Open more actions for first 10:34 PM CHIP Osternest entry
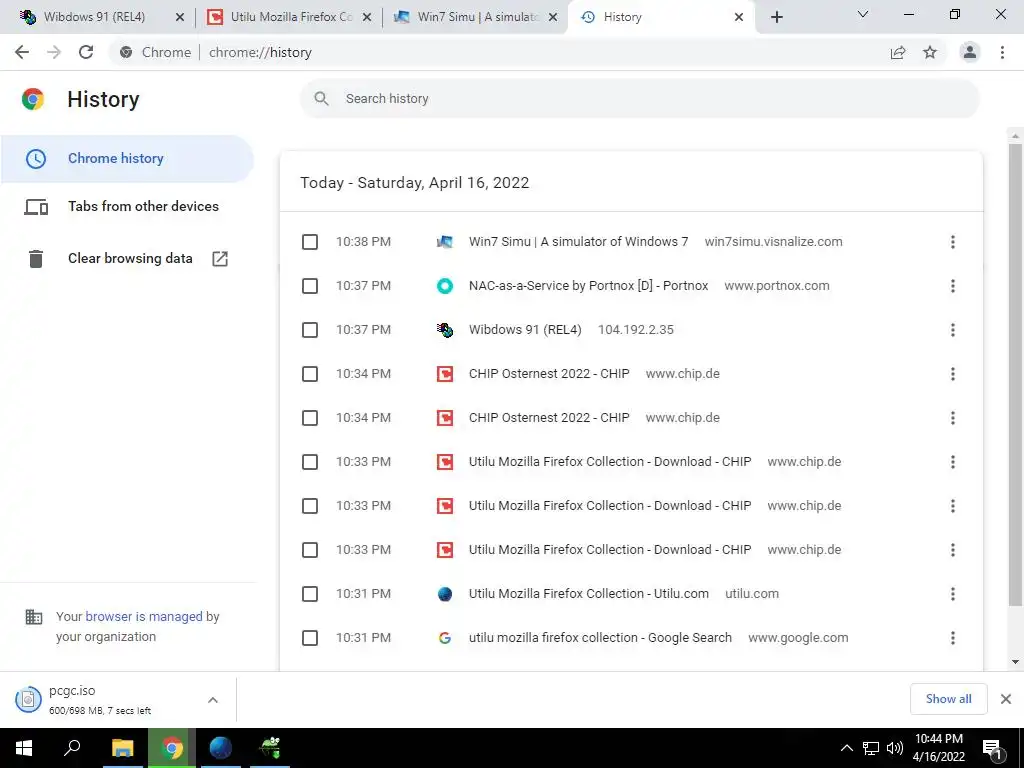Screen dimensions: 1024x768 click(953, 374)
